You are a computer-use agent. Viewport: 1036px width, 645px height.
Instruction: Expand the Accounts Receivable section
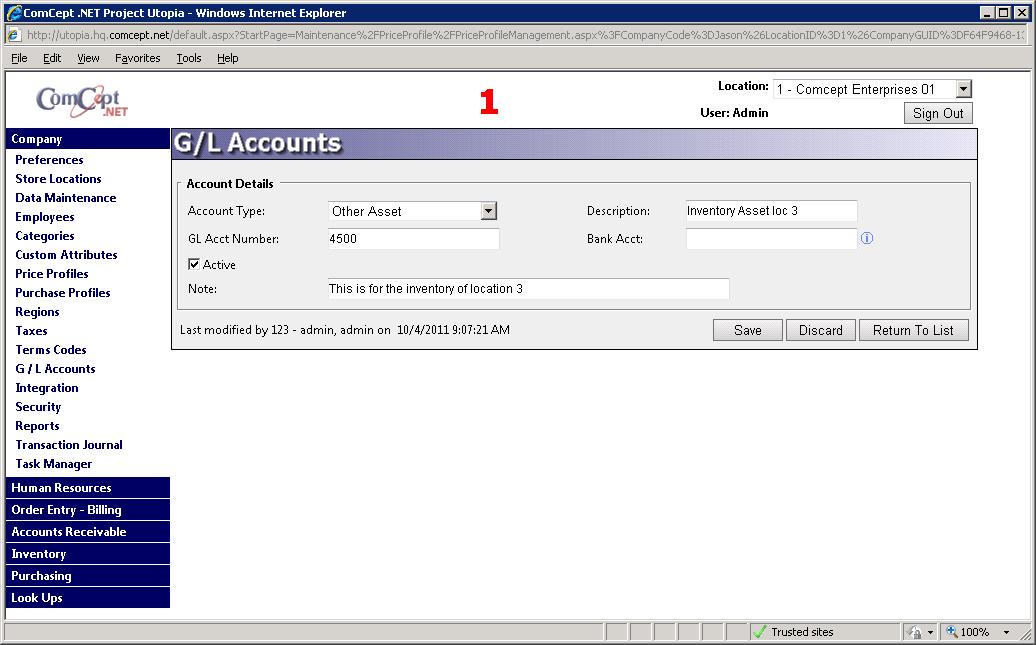69,532
